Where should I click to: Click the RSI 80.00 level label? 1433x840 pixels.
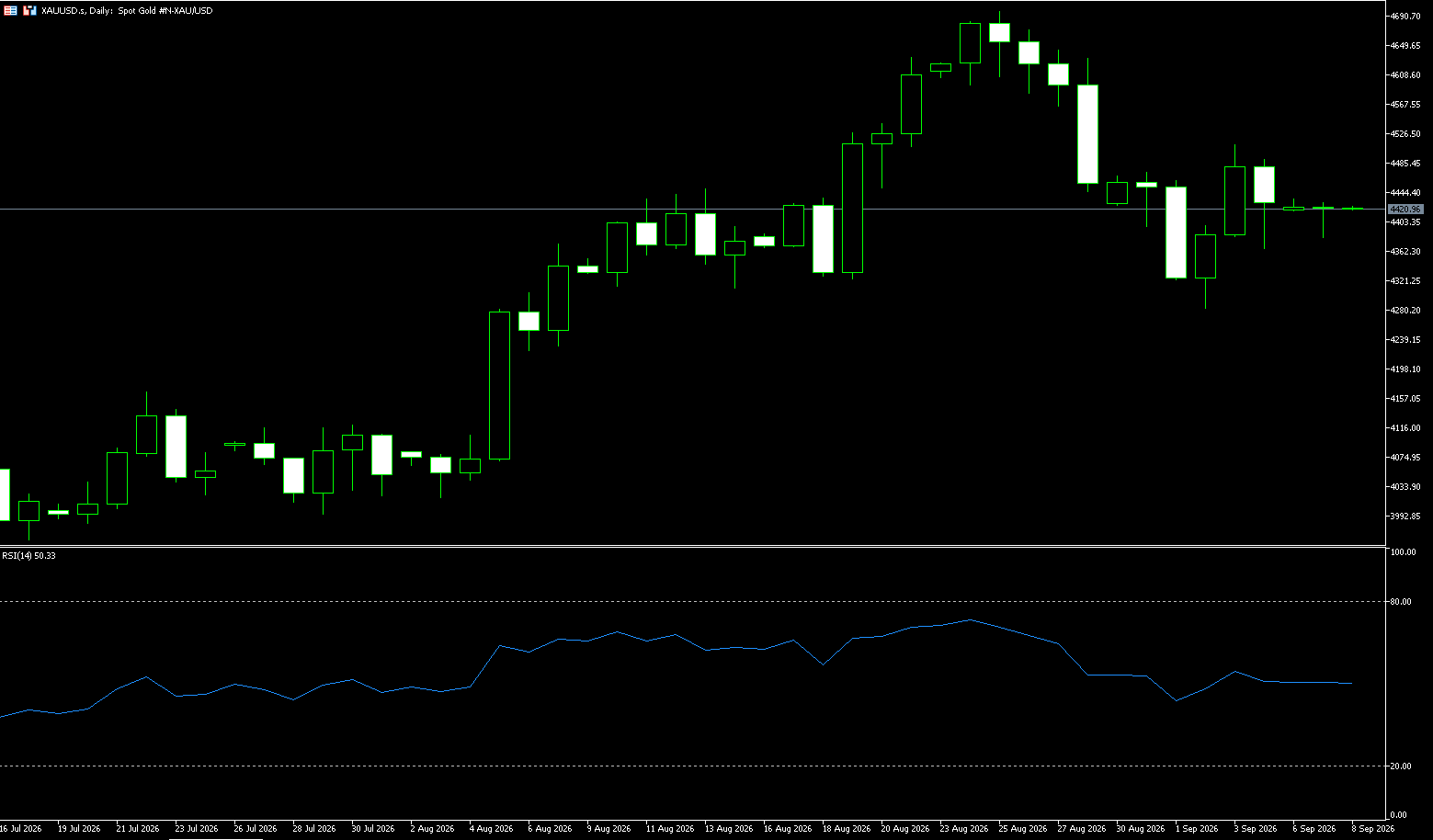tap(1402, 602)
